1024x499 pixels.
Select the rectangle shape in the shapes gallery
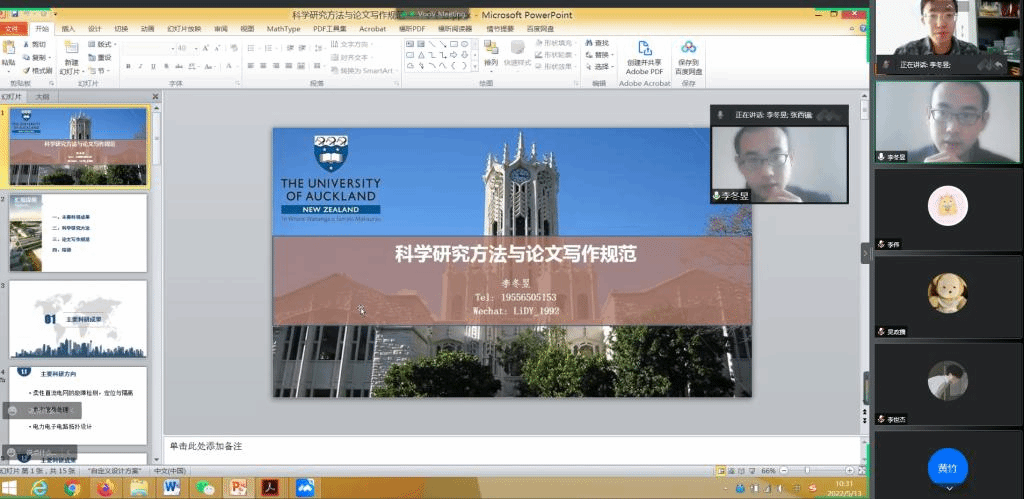[453, 44]
